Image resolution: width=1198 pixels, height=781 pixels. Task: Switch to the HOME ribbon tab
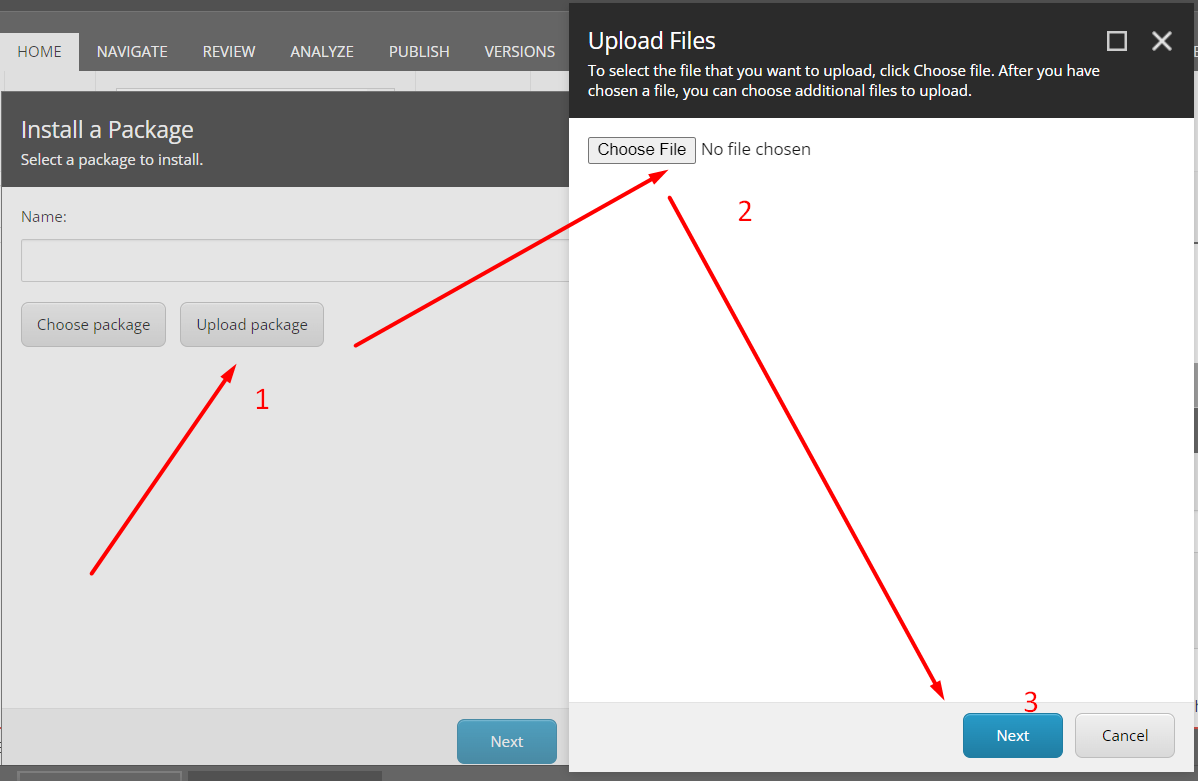coord(40,52)
